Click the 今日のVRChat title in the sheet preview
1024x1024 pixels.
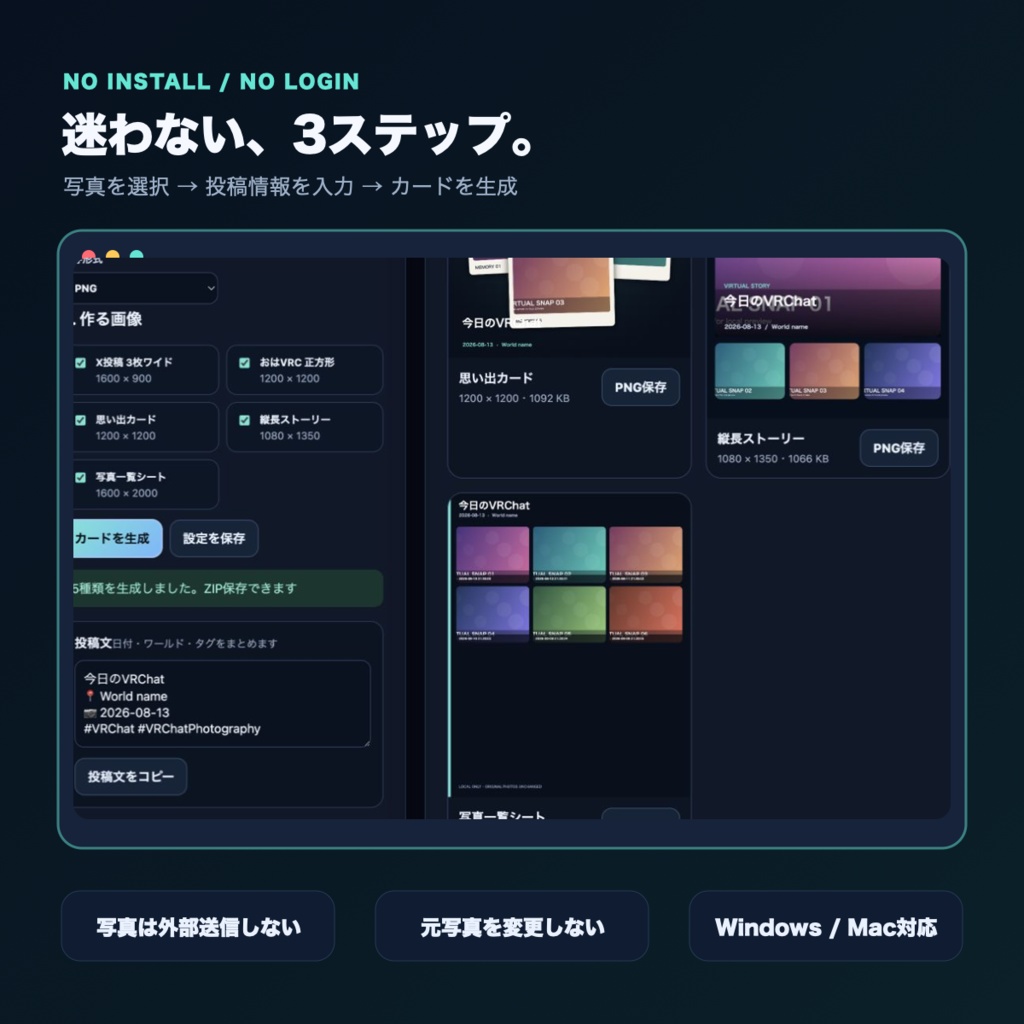click(x=494, y=505)
